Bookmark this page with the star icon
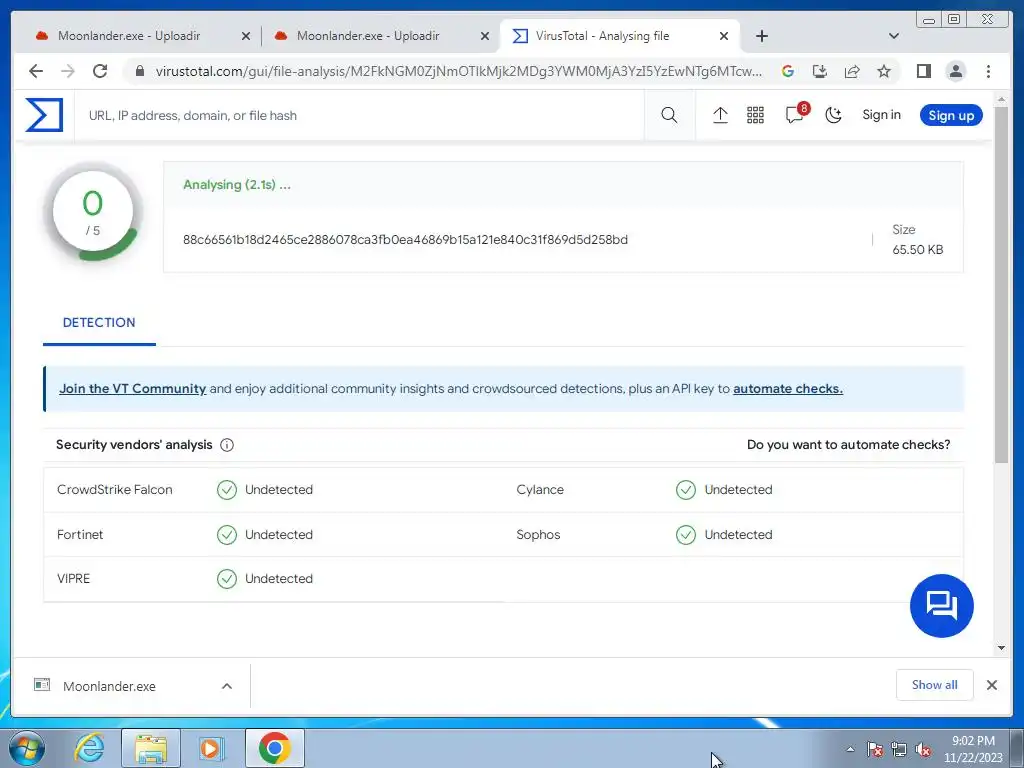Screen dimensions: 1024x768 (x=884, y=71)
